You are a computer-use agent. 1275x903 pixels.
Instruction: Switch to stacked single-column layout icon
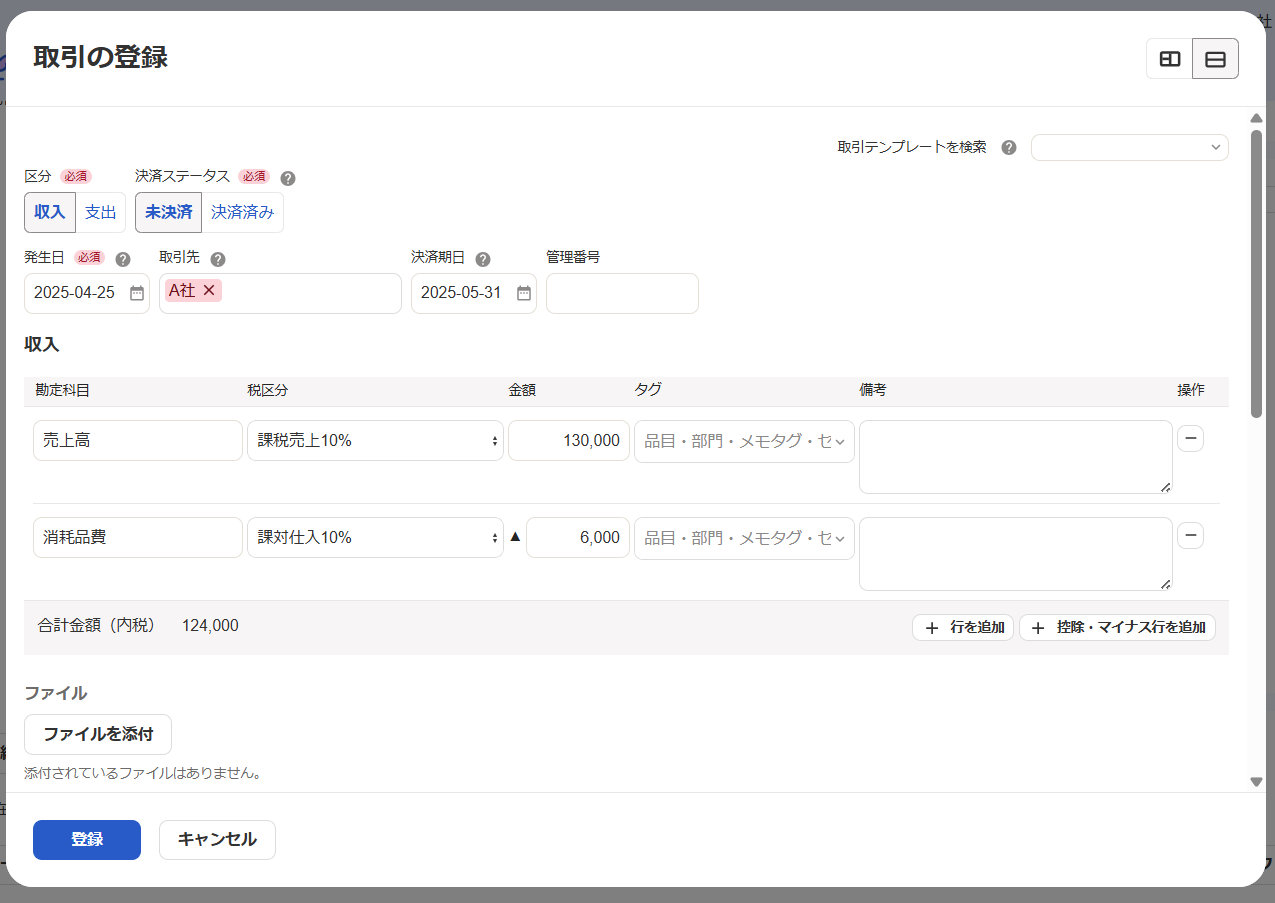(x=1215, y=59)
